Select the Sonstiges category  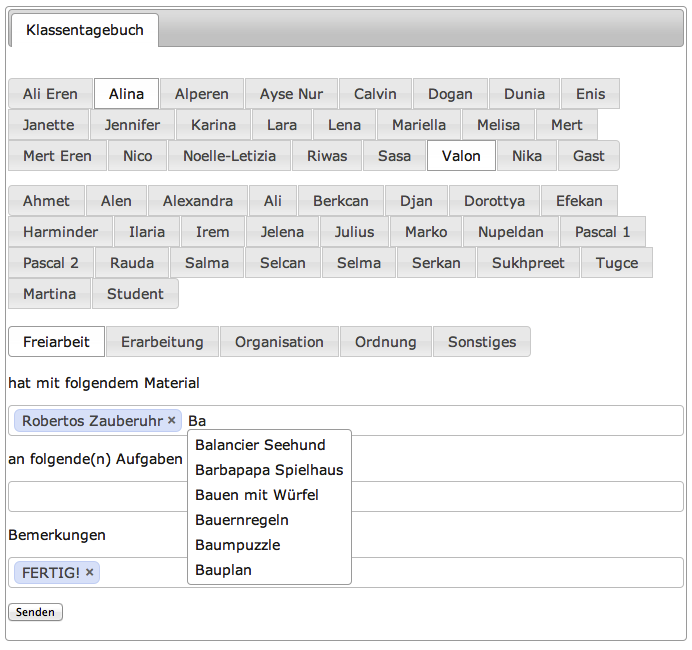coord(482,342)
